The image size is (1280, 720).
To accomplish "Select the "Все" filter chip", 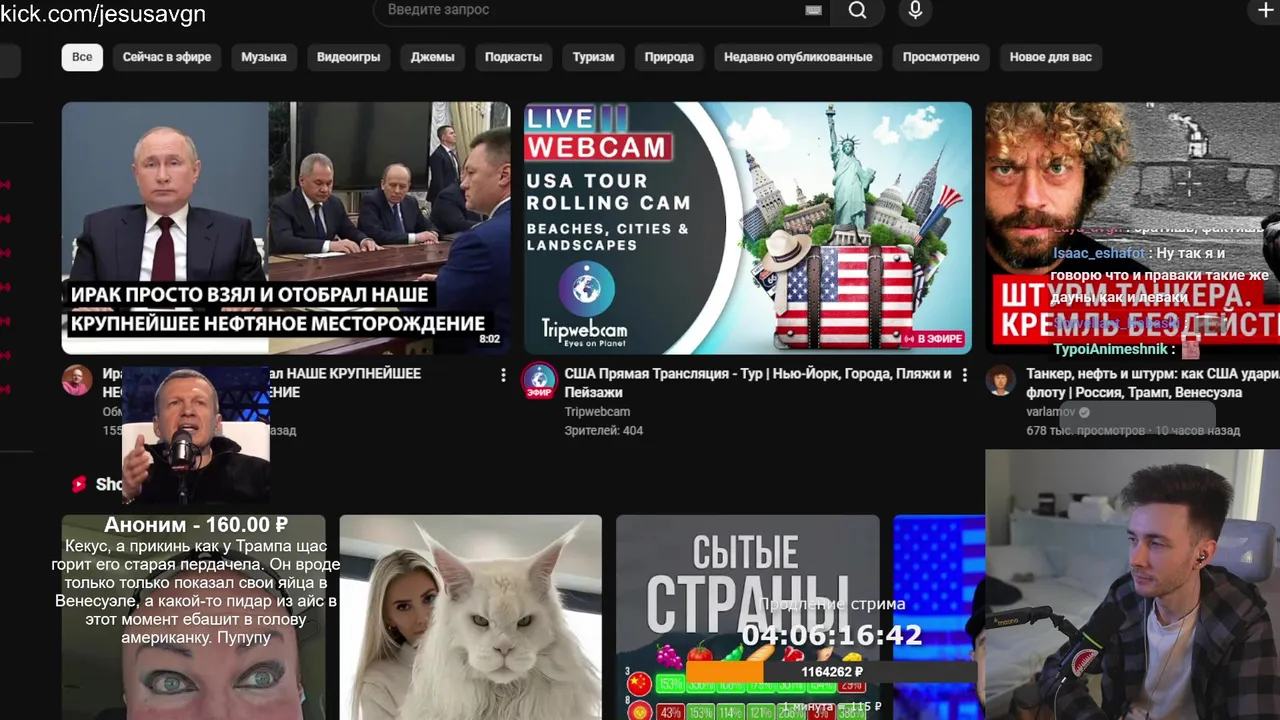I will (82, 57).
